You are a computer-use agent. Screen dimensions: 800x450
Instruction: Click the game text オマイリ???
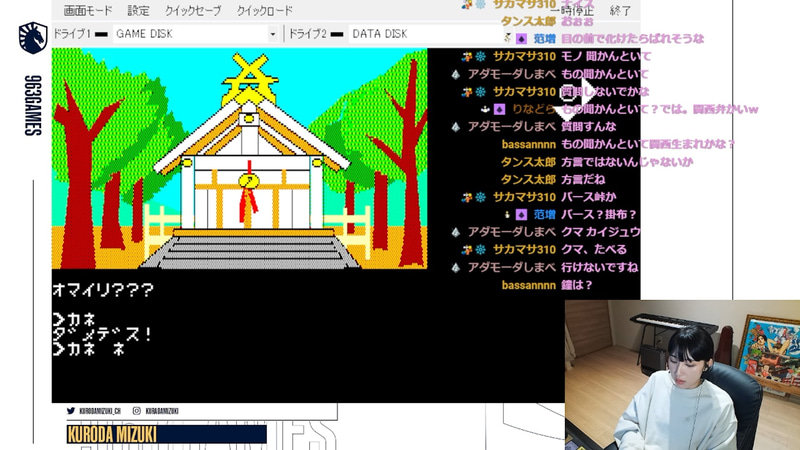(x=103, y=290)
